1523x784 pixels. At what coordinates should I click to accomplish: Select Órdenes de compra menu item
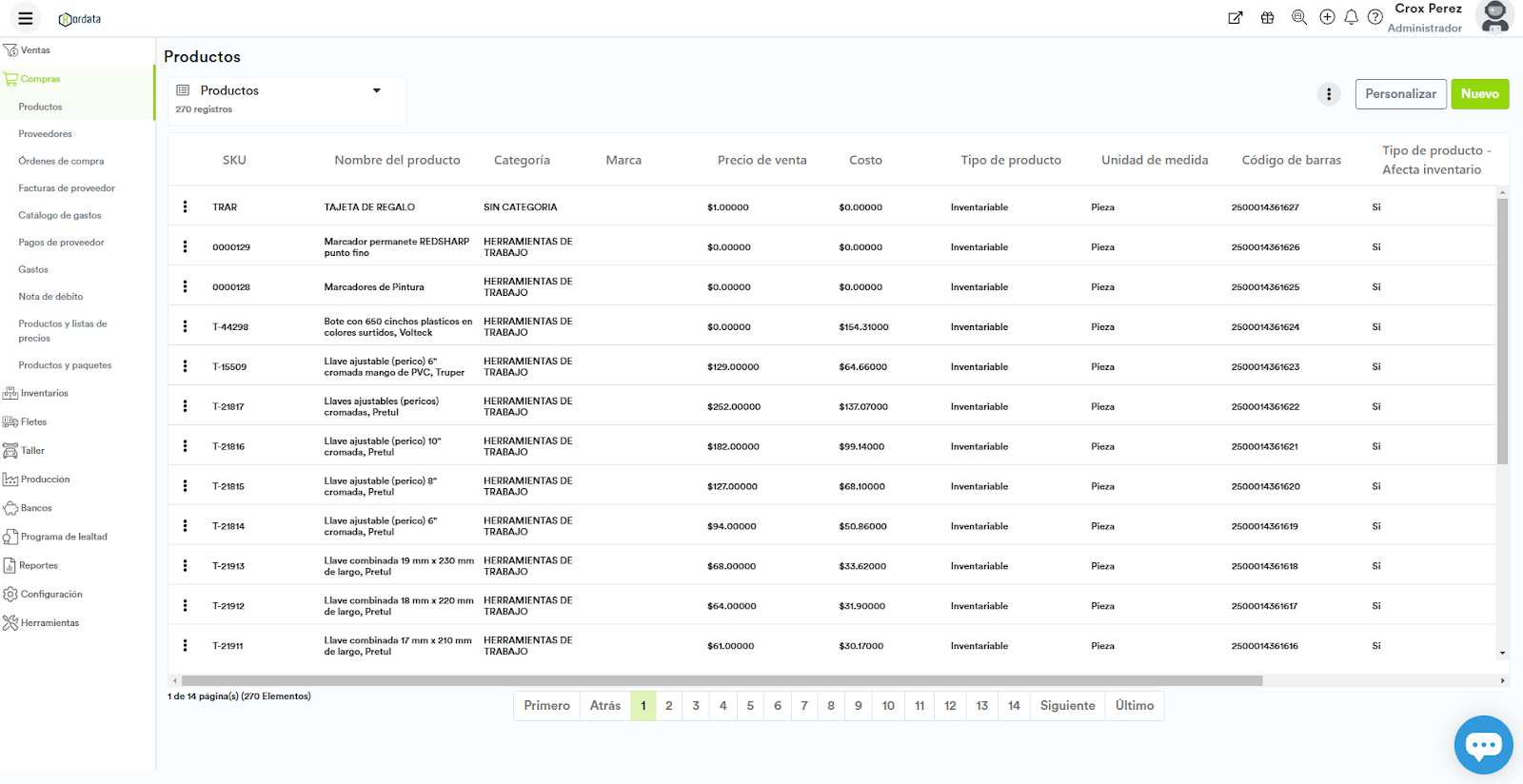pyautogui.click(x=61, y=161)
